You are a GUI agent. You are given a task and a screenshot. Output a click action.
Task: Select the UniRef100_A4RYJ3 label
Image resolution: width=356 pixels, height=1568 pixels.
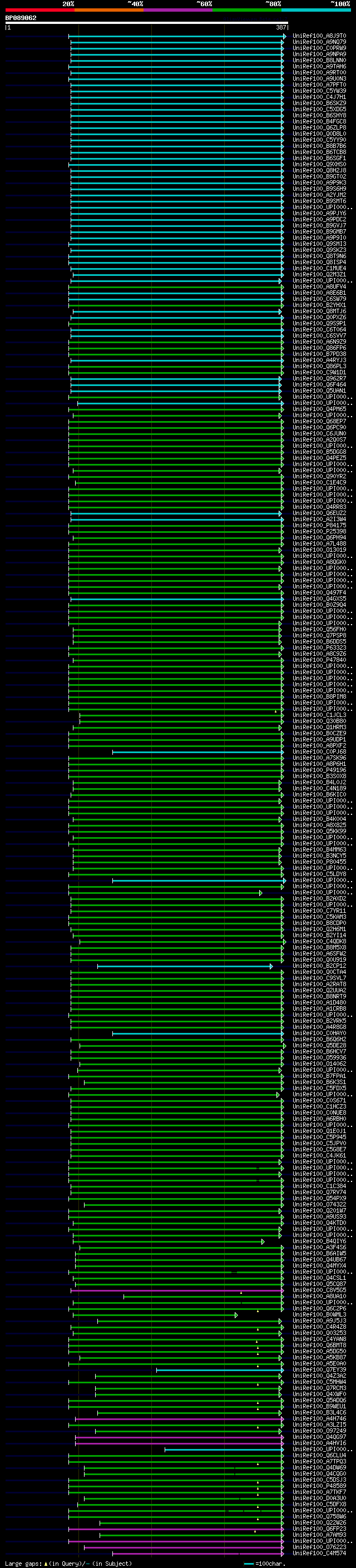pyautogui.click(x=319, y=360)
